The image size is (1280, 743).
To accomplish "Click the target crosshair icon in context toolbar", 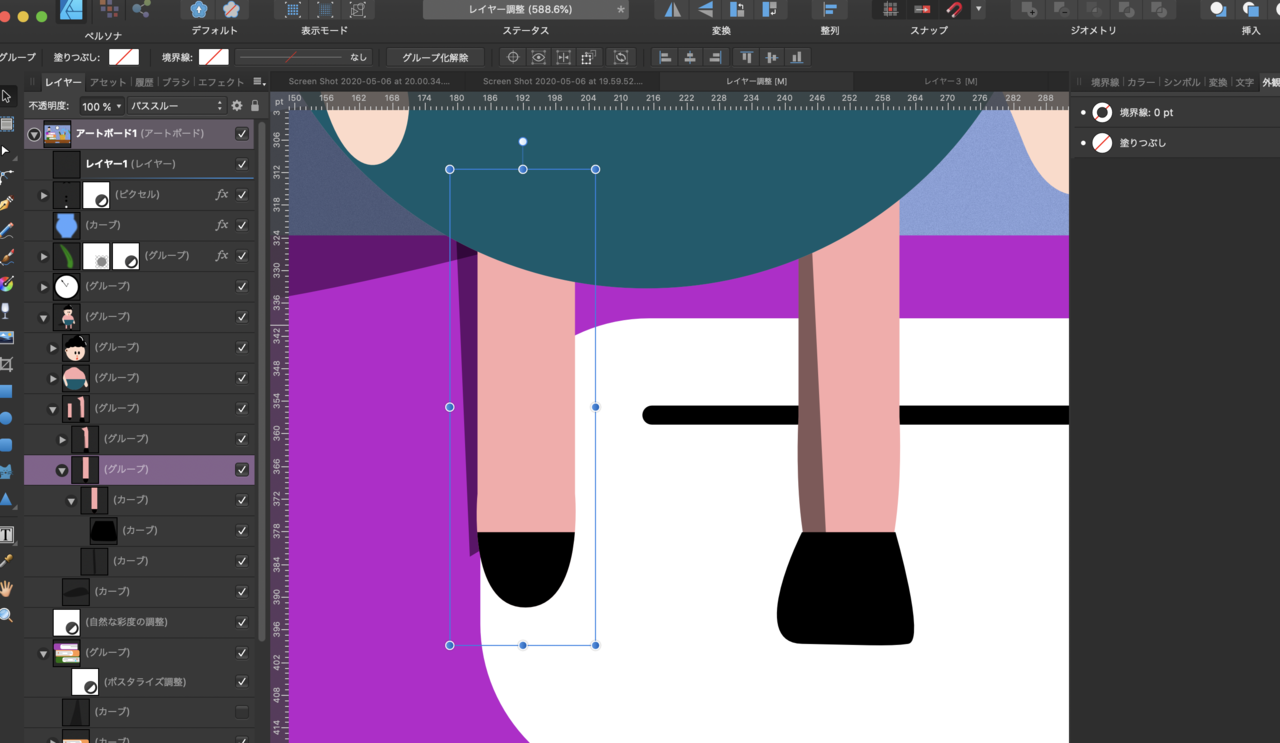I will coord(513,57).
